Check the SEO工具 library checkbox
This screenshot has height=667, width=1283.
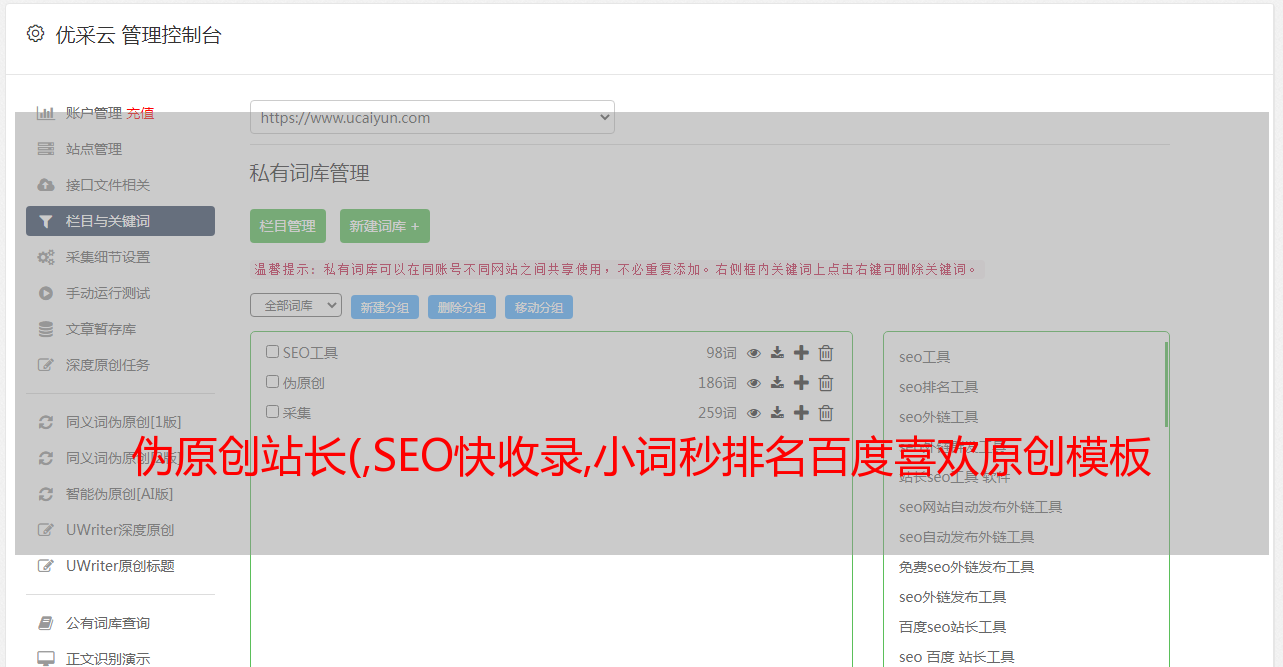click(272, 352)
